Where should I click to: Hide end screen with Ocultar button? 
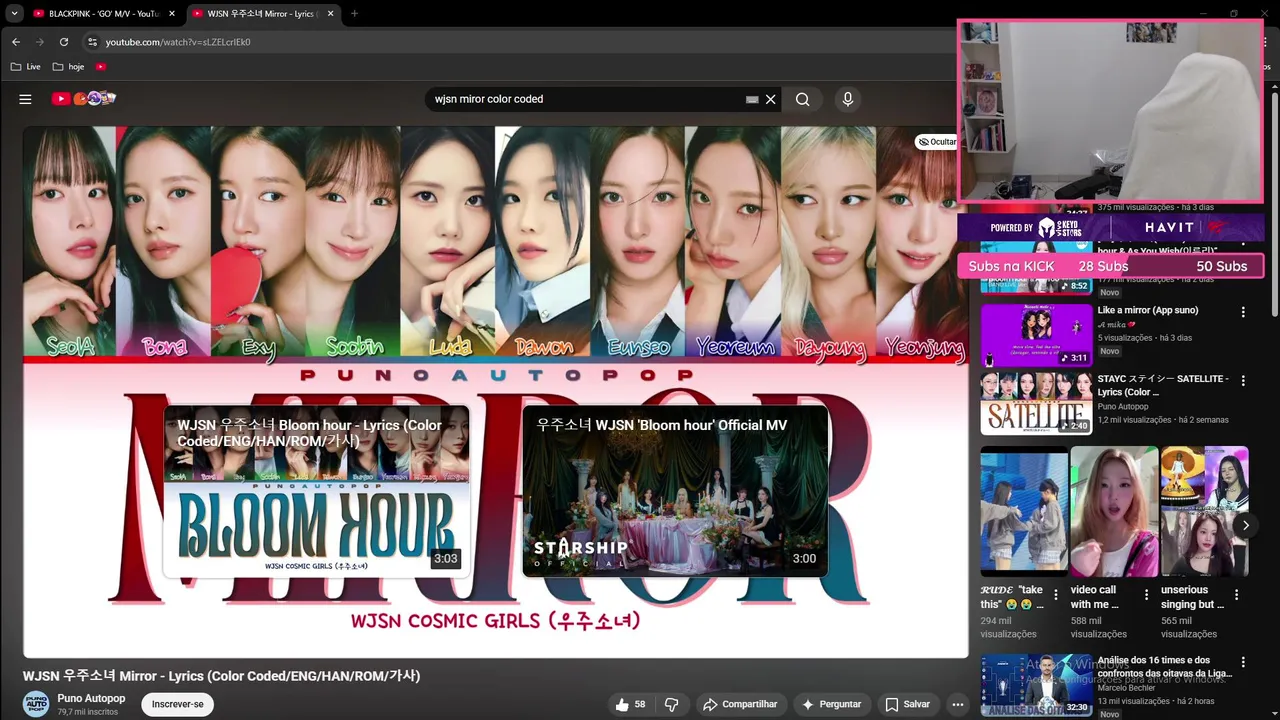pyautogui.click(x=937, y=142)
